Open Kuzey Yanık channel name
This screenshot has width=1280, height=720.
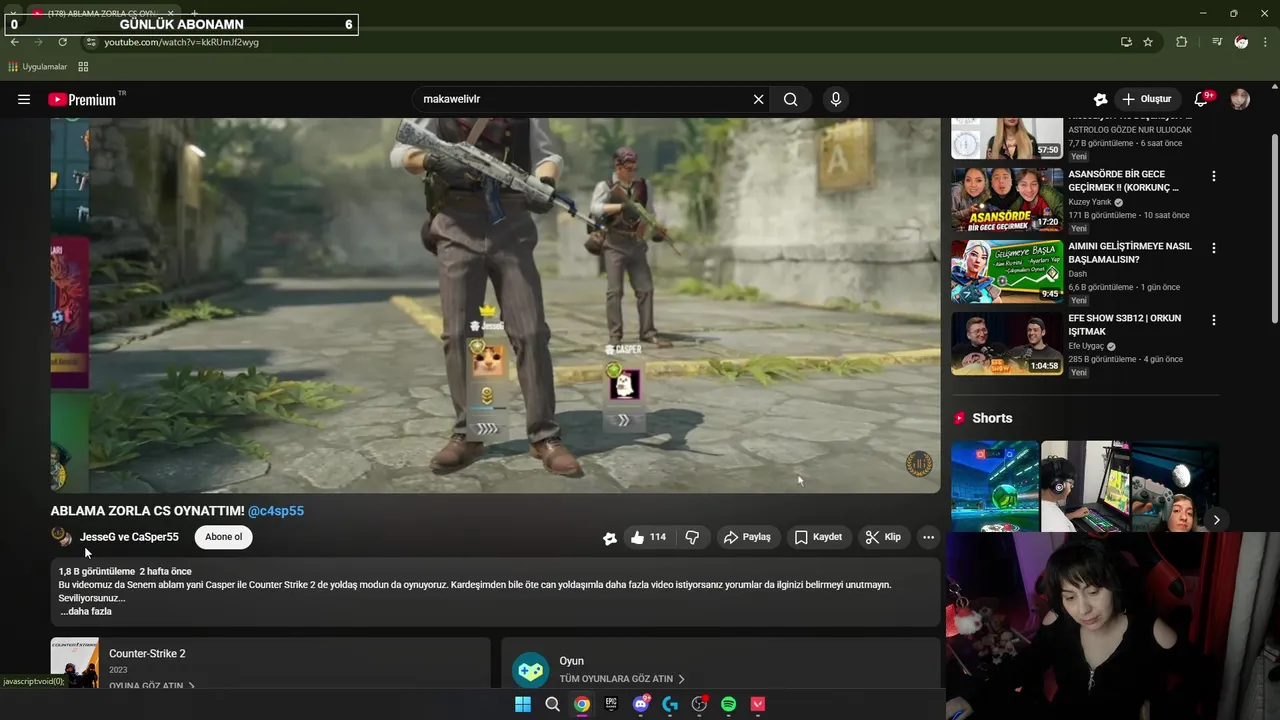coord(1090,202)
